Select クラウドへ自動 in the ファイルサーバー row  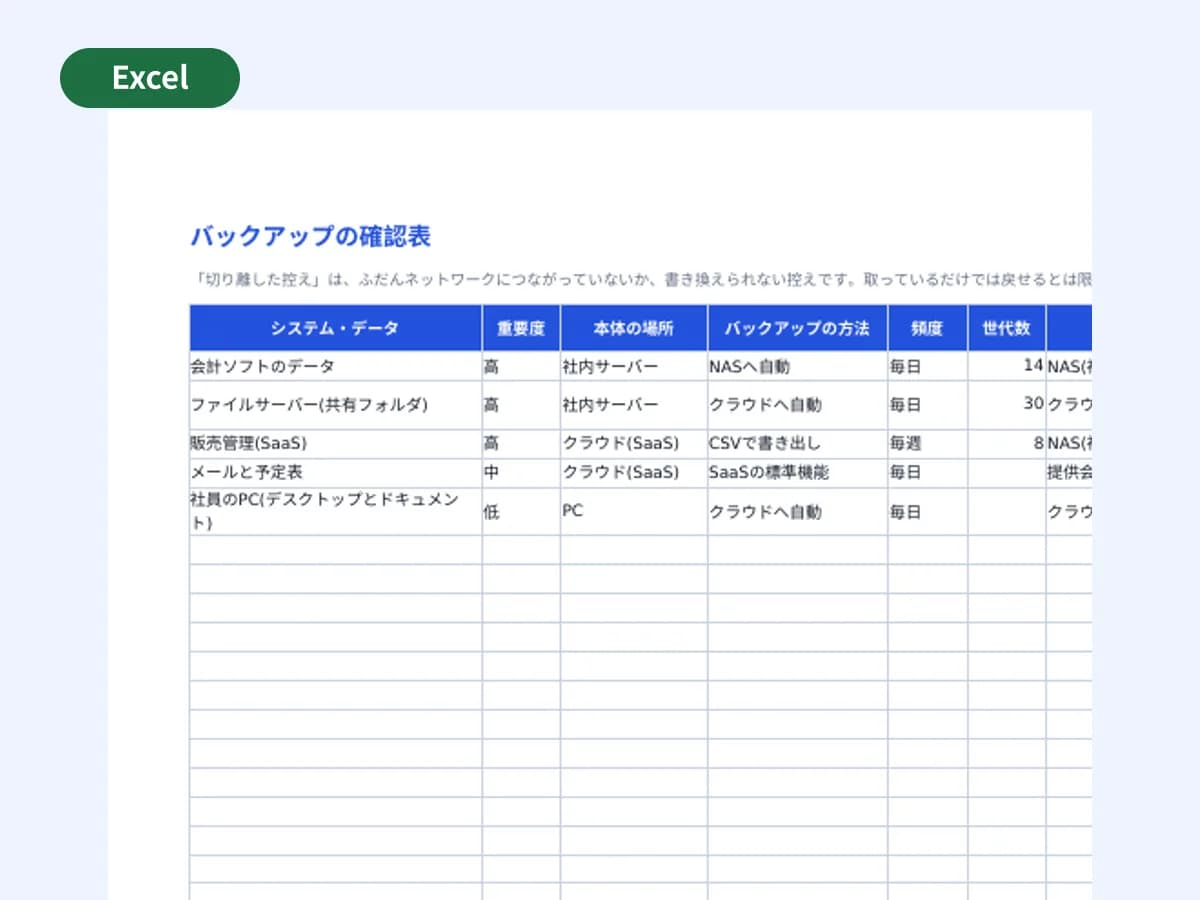[797, 405]
